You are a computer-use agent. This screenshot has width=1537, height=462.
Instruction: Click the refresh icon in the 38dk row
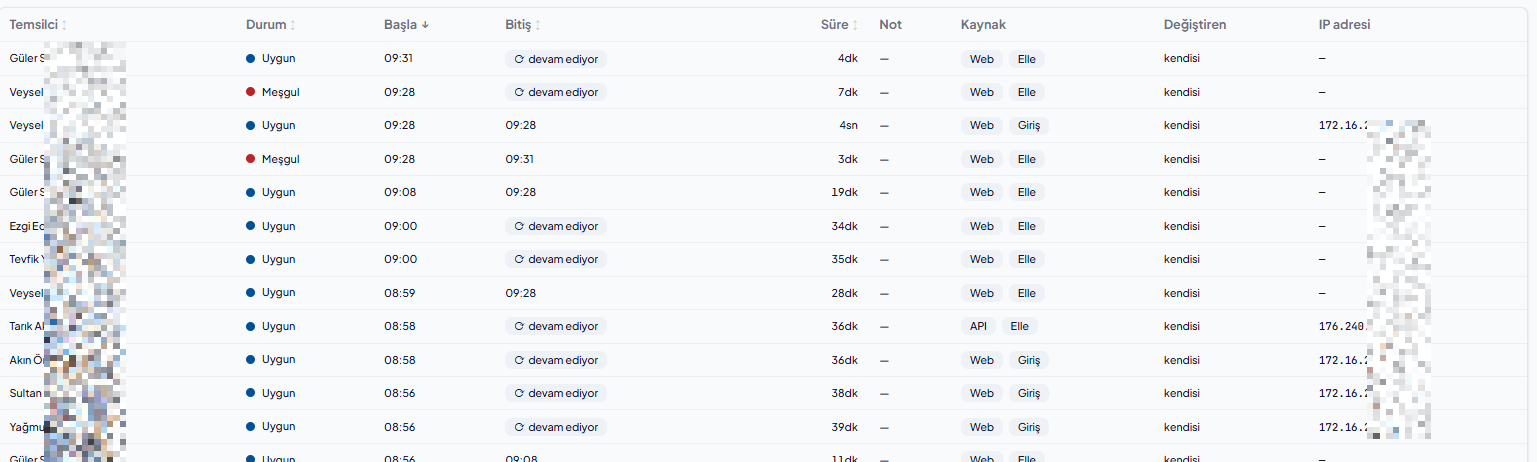(x=519, y=394)
